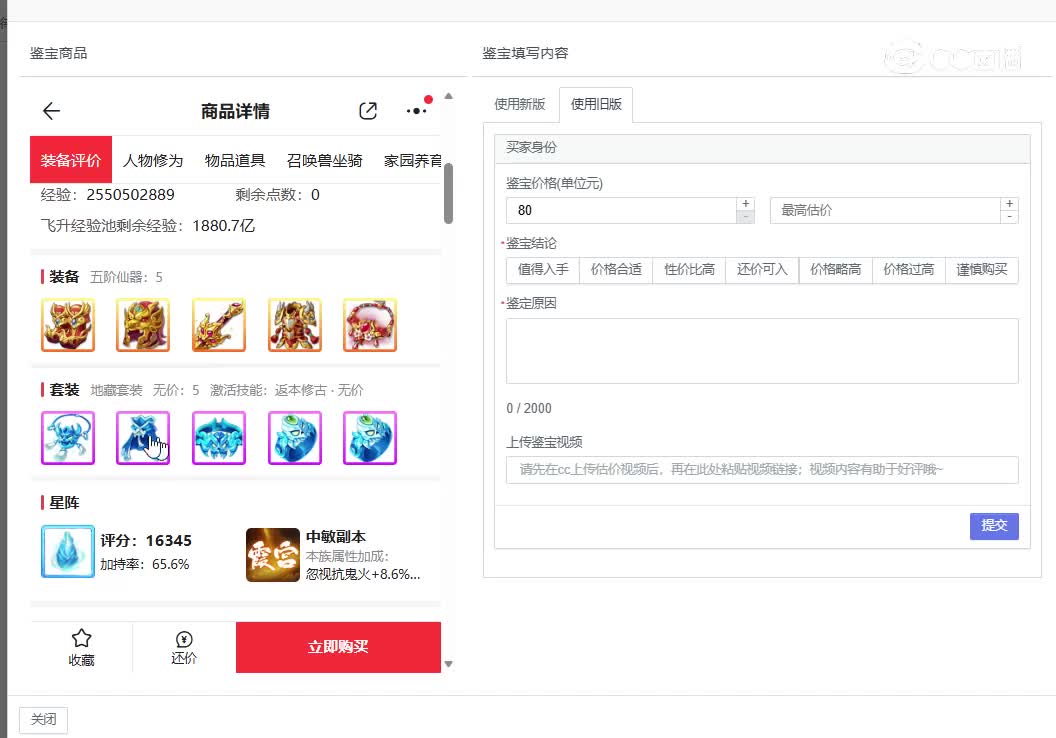Select the blue skull necklace set icon

(x=68, y=438)
